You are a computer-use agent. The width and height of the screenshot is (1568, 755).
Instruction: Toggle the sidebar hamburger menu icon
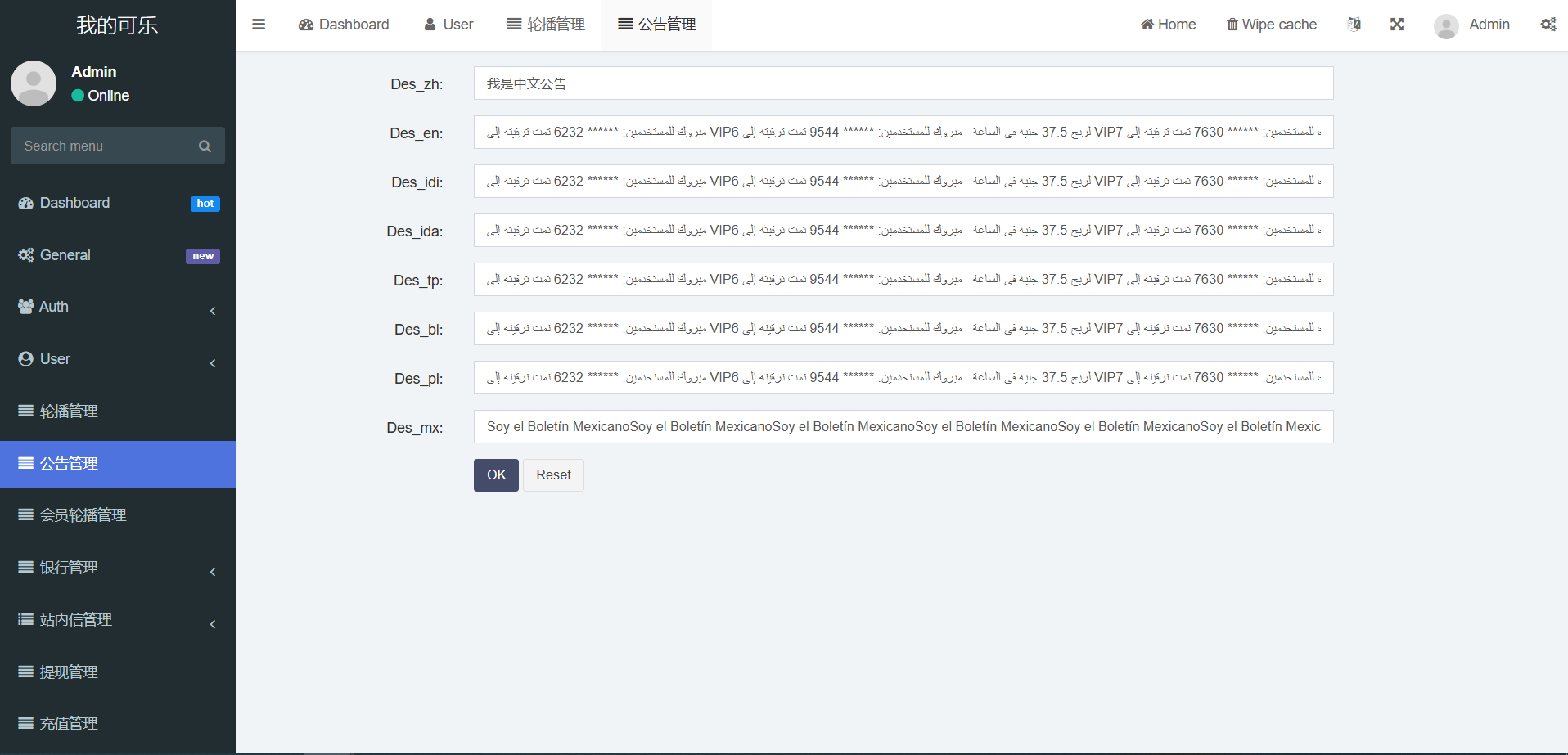point(259,25)
